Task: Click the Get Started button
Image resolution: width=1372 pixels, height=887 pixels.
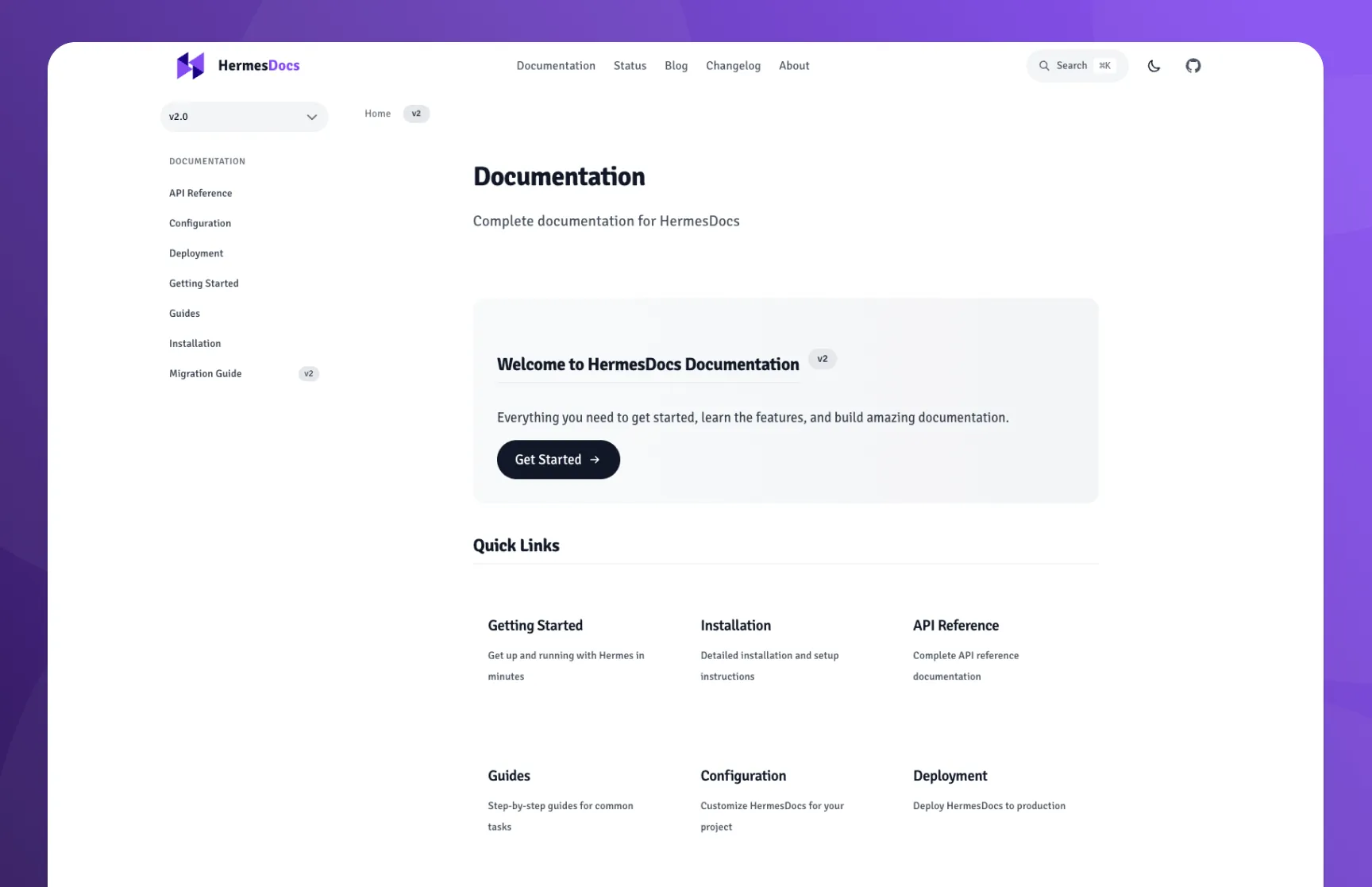Action: pos(558,459)
